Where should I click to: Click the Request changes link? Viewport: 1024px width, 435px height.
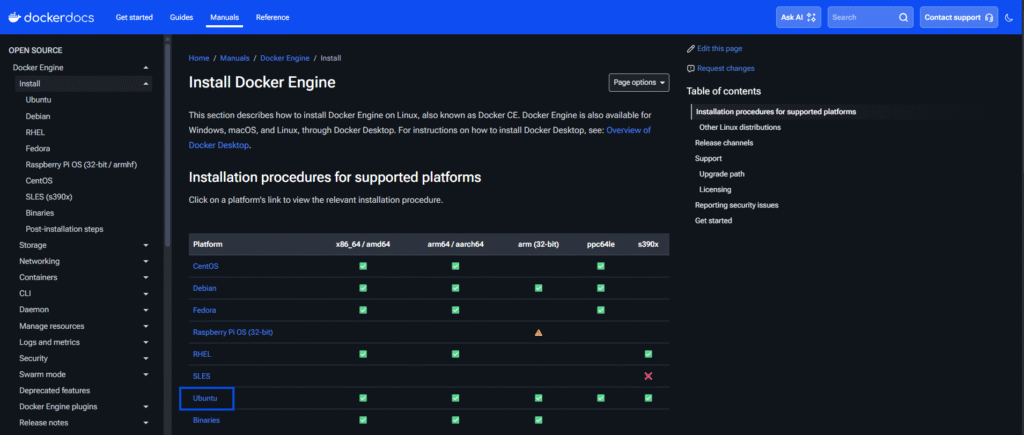[725, 68]
